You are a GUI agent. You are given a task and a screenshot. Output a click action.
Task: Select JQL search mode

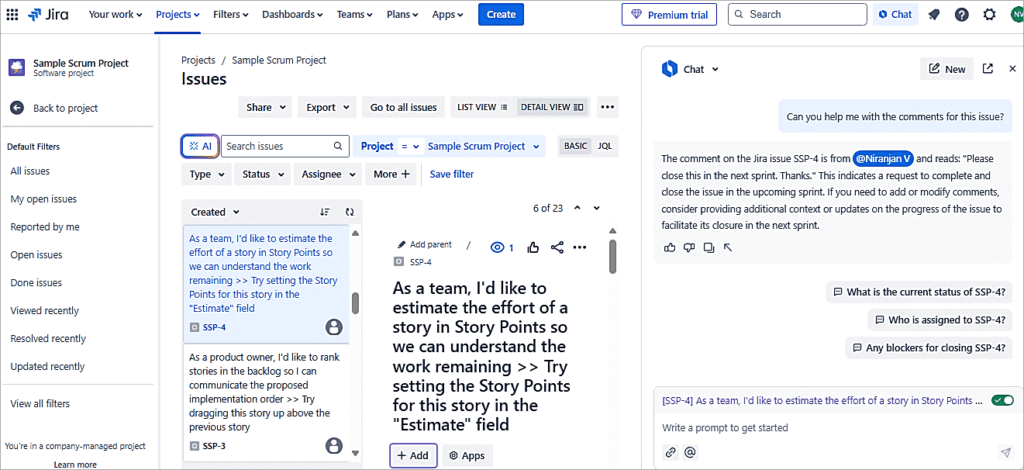(x=605, y=146)
